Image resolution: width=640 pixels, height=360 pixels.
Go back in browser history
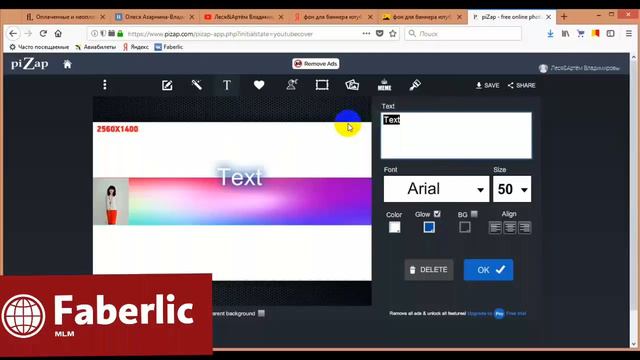click(13, 33)
